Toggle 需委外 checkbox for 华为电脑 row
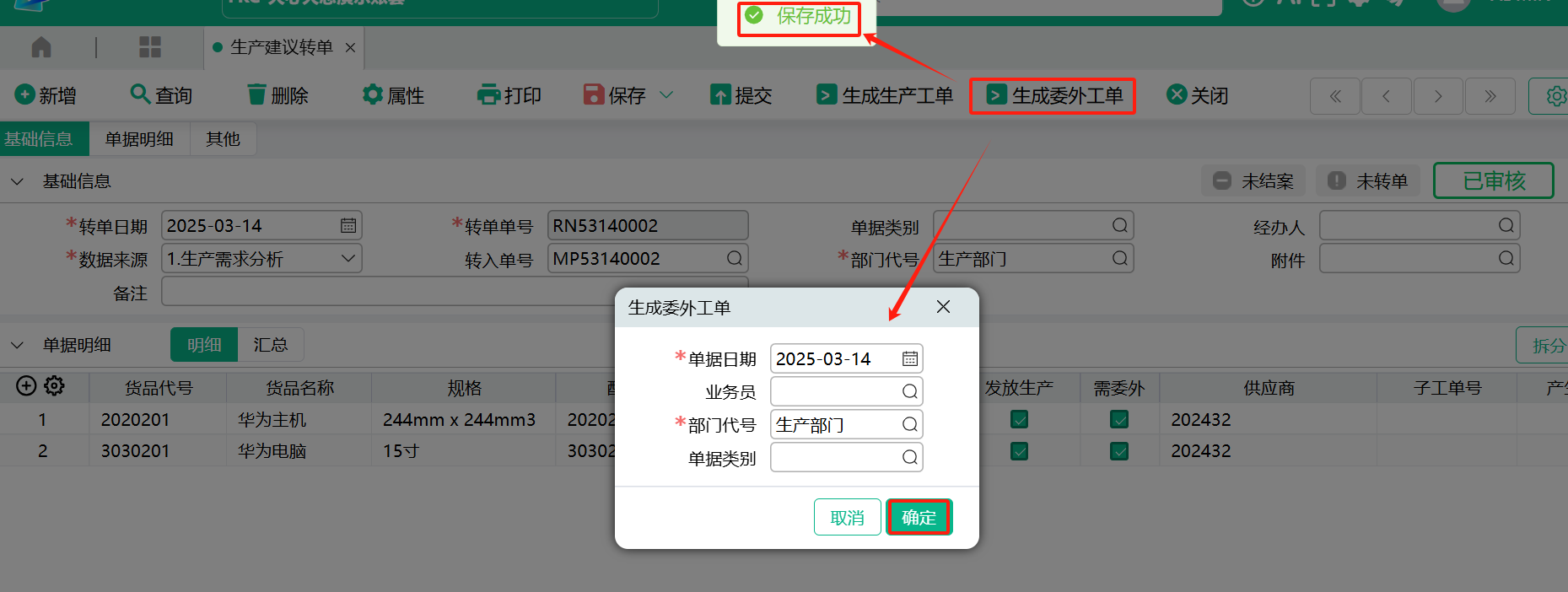This screenshot has width=1568, height=592. [x=1119, y=451]
